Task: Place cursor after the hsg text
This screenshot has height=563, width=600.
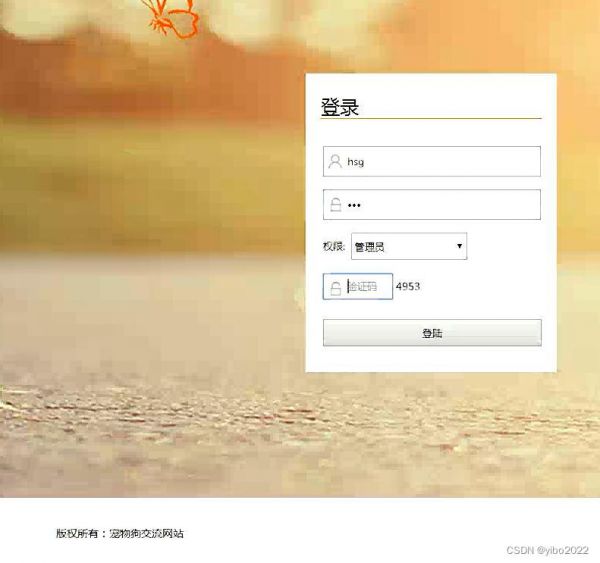Action: click(x=365, y=162)
